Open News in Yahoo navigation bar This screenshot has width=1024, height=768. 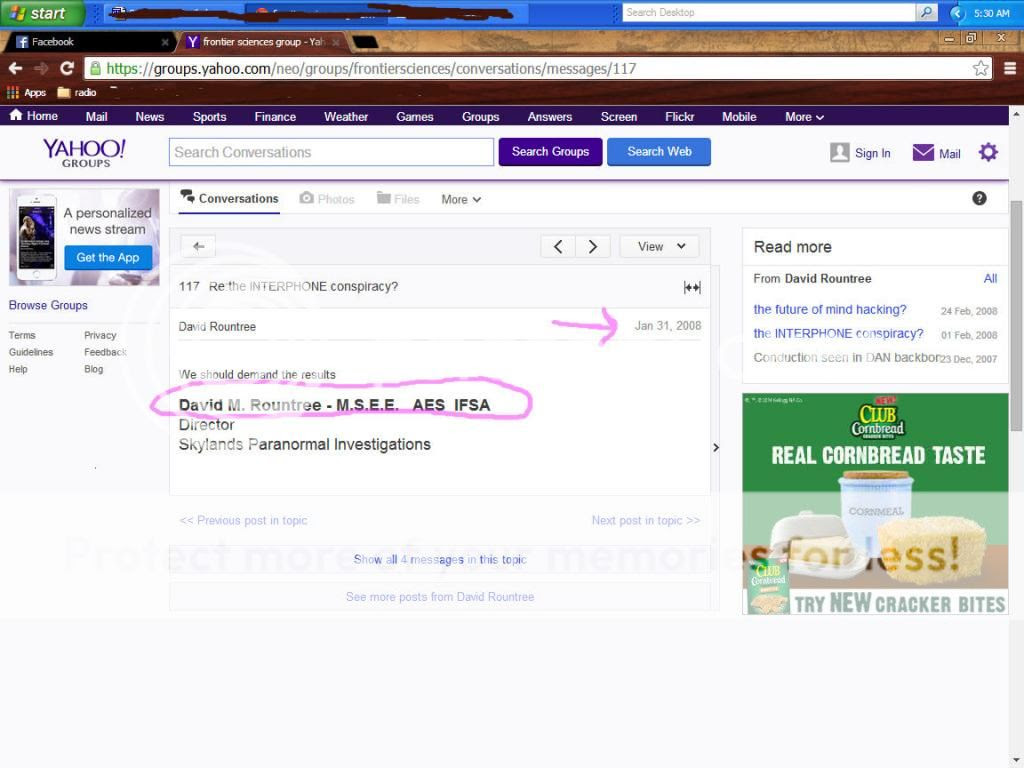coord(150,117)
